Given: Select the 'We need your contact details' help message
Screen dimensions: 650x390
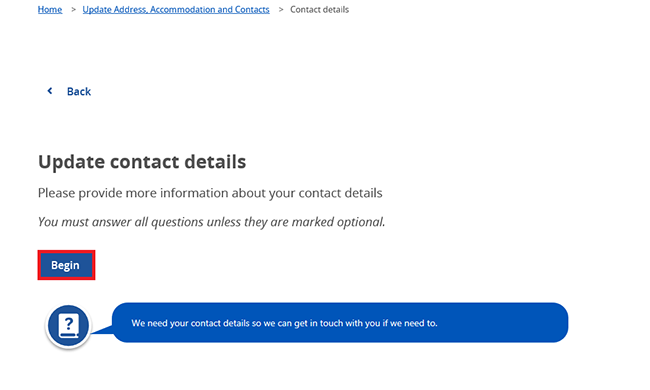Looking at the screenshot, I should (x=284, y=323).
